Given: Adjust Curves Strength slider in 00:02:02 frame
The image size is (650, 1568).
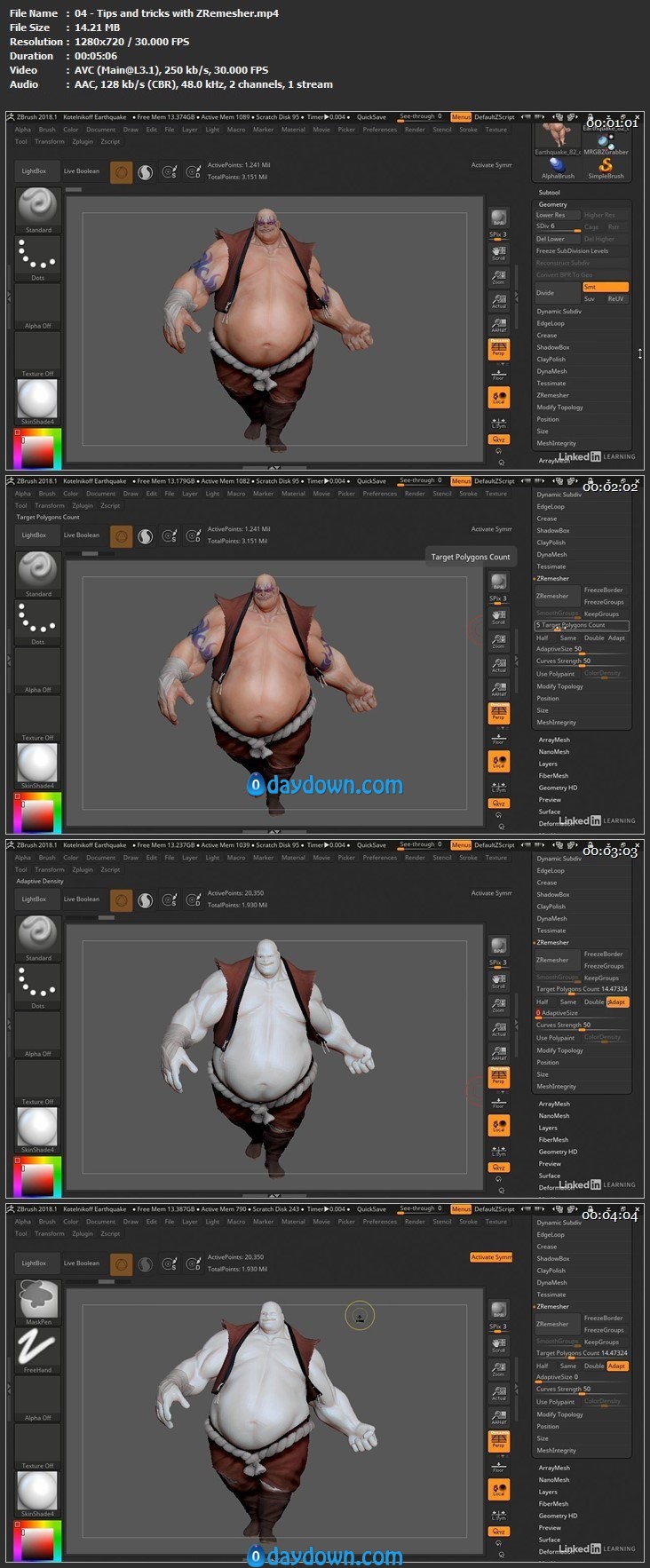Looking at the screenshot, I should click(x=581, y=661).
